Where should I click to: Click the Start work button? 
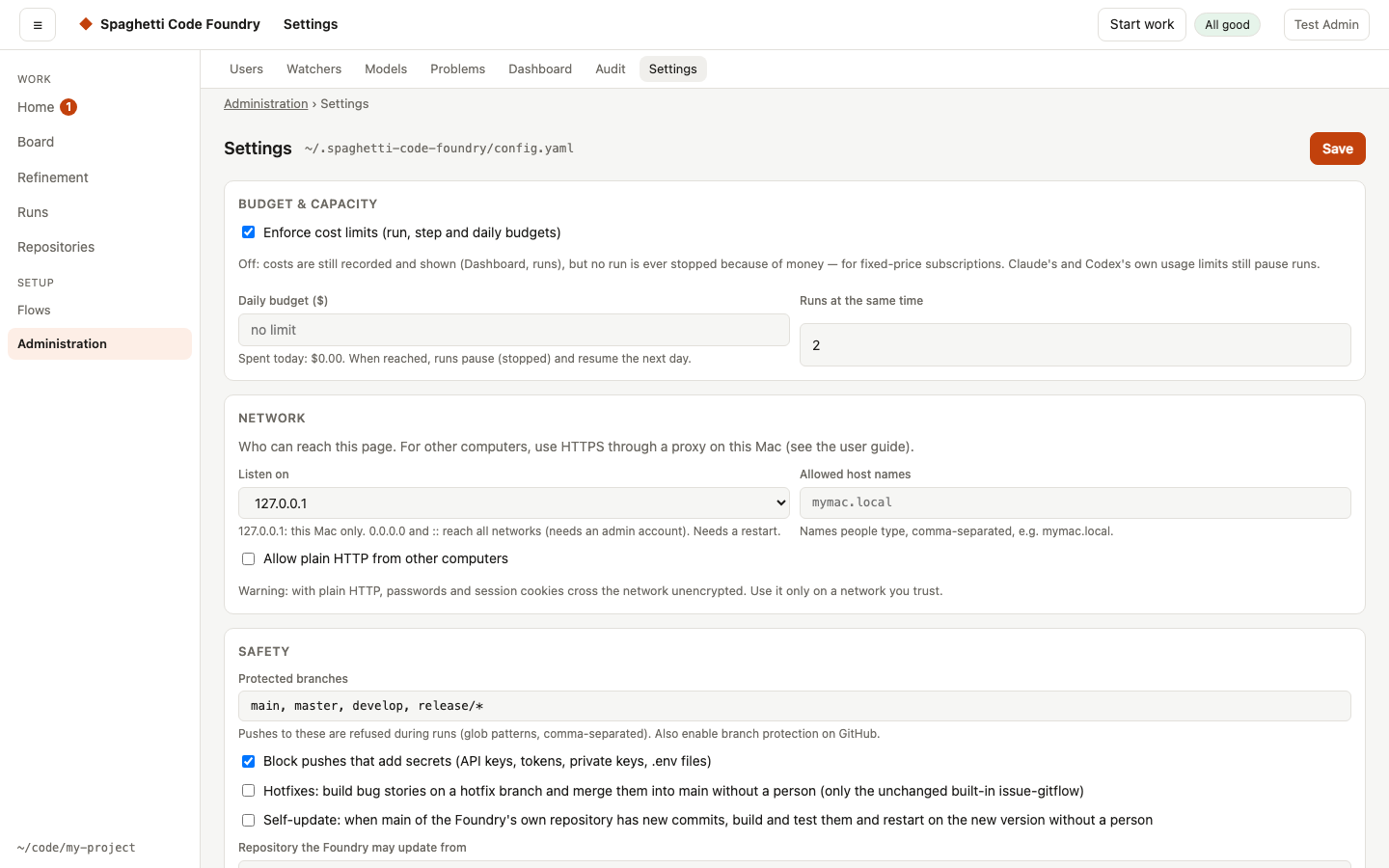pyautogui.click(x=1142, y=25)
